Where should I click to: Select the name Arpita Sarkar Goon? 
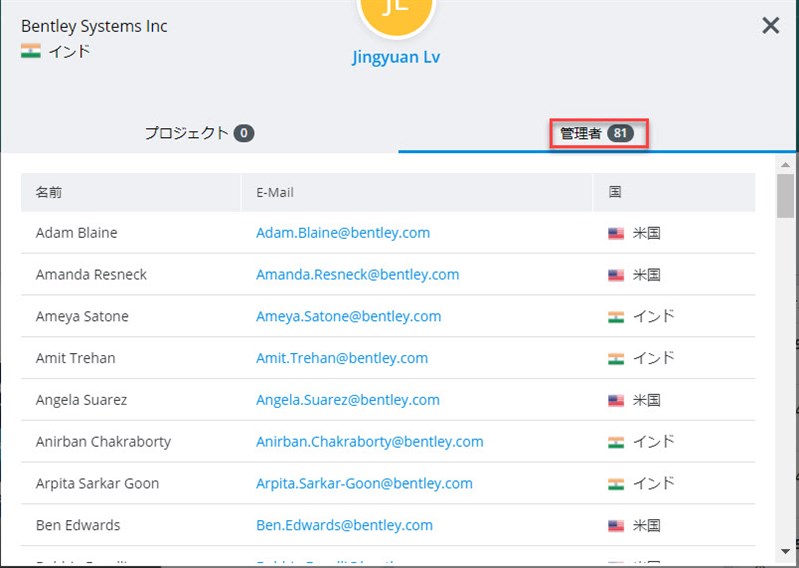click(97, 483)
